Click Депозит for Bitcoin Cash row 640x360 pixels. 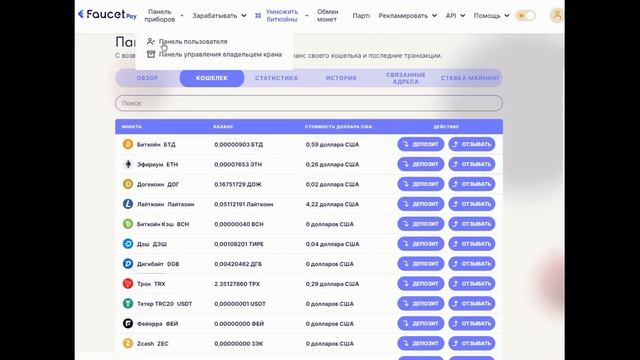point(420,224)
